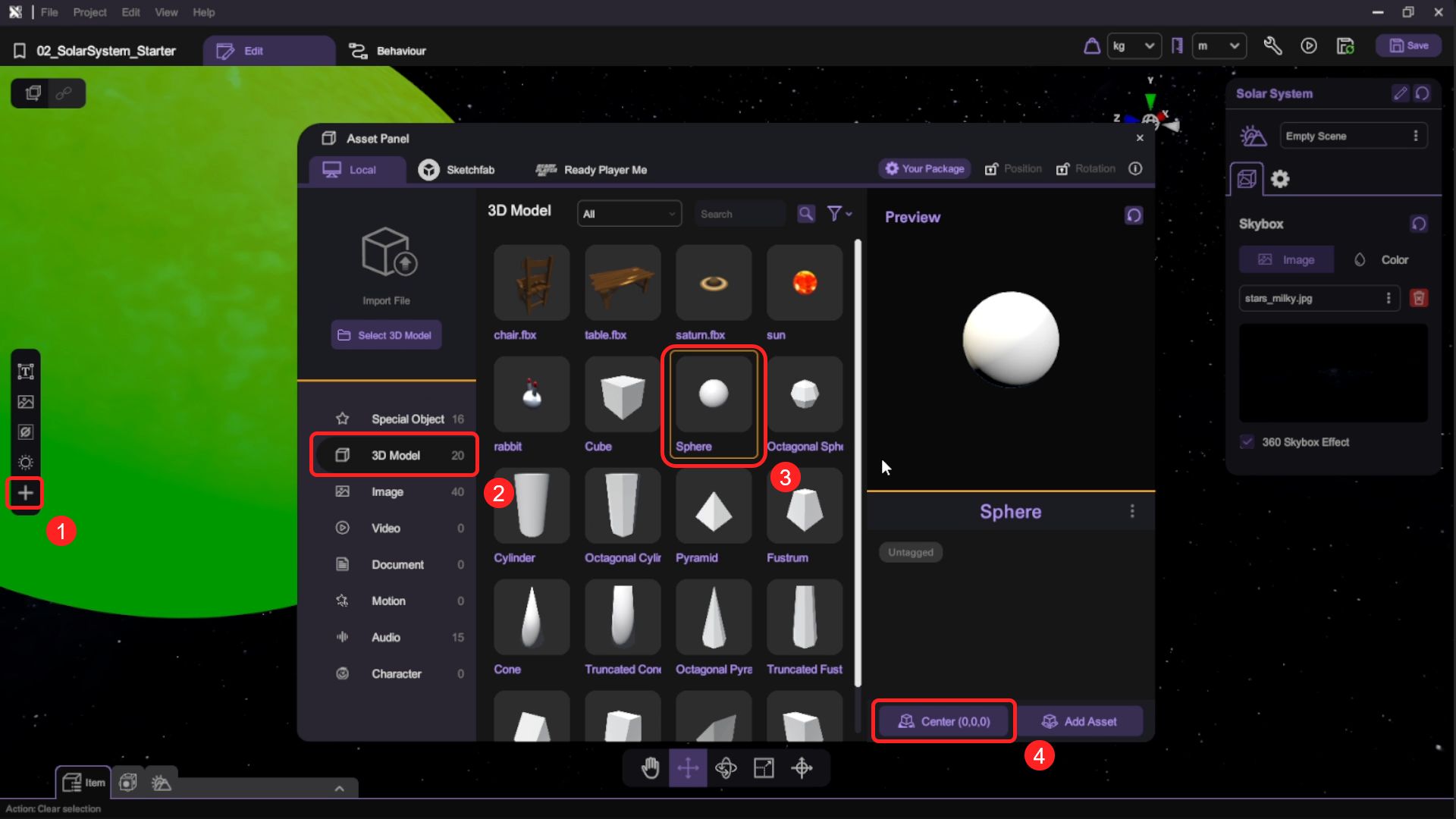Image resolution: width=1456 pixels, height=819 pixels.
Task: Toggle the Position lock option
Action: click(1013, 168)
